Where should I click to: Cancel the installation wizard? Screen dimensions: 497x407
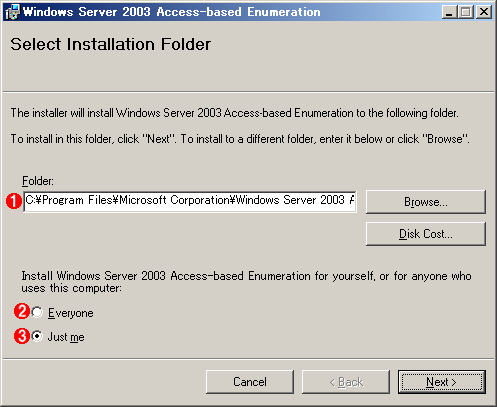250,382
